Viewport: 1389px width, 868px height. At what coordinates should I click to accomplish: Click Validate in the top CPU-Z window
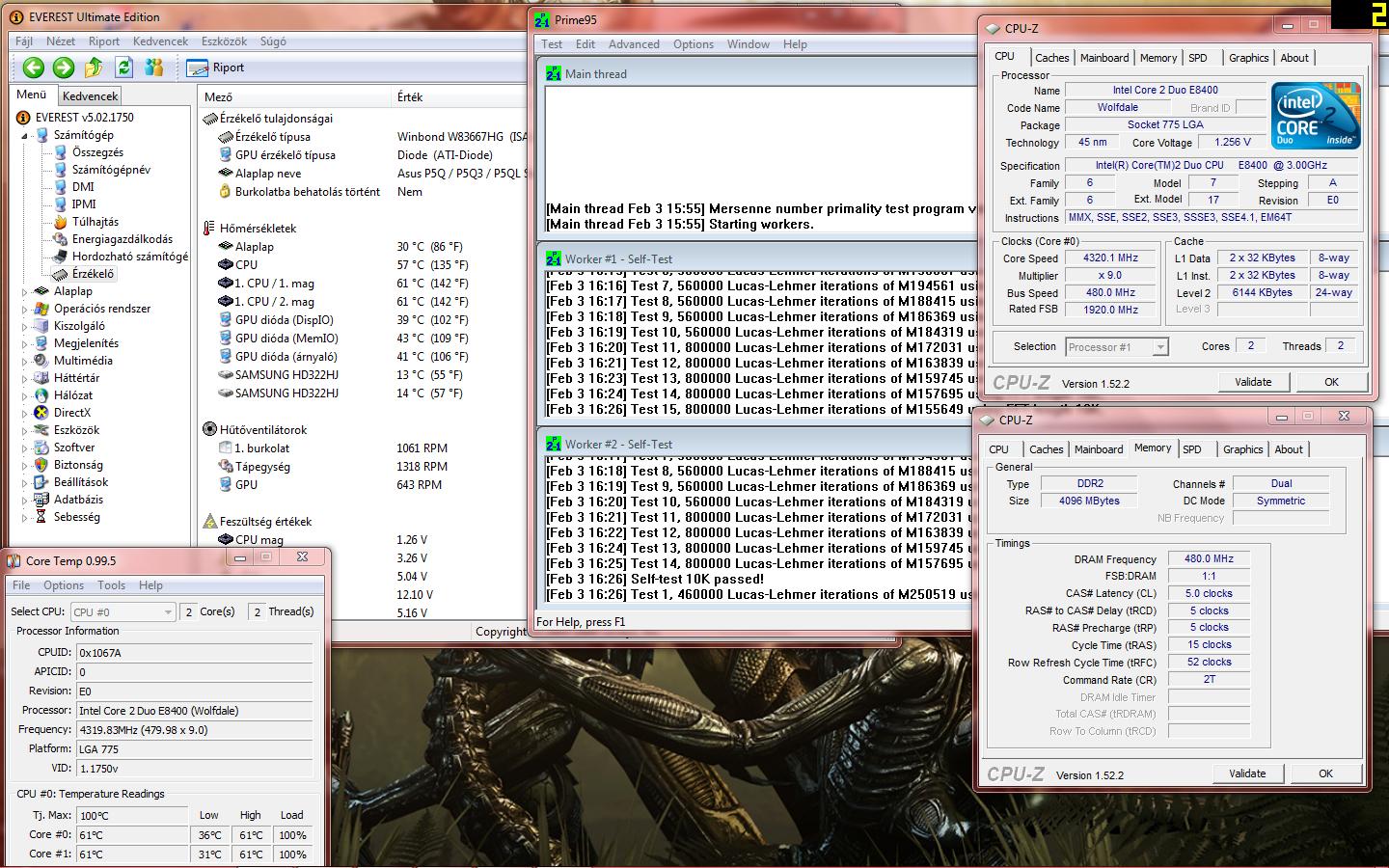[1253, 382]
